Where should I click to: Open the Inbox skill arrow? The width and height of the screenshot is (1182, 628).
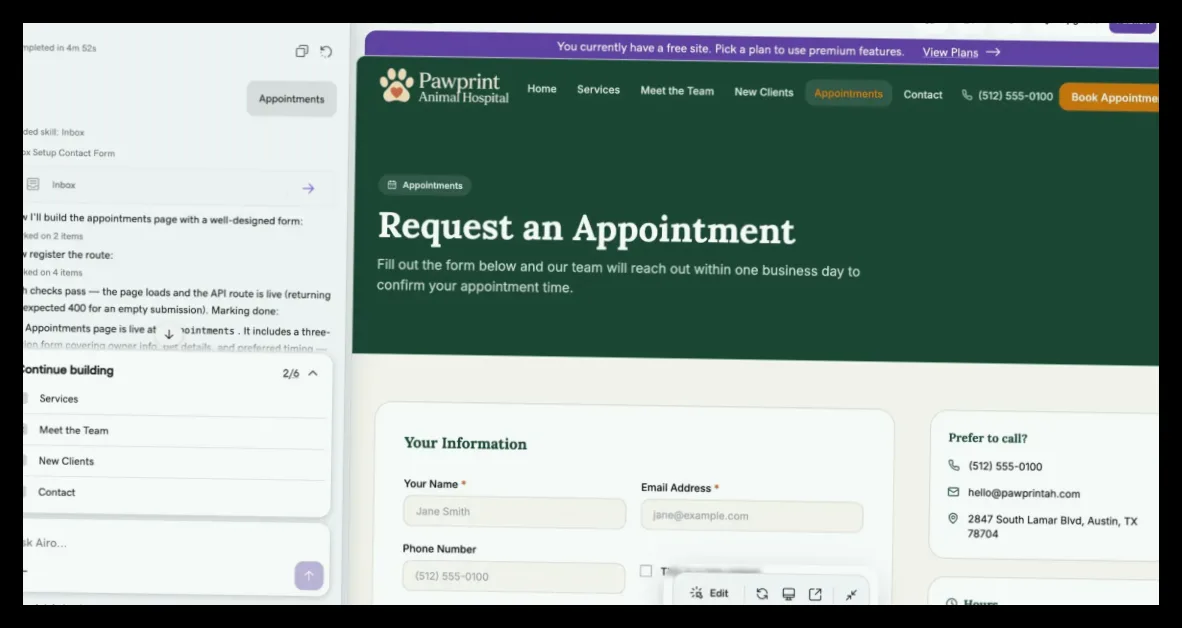point(308,188)
